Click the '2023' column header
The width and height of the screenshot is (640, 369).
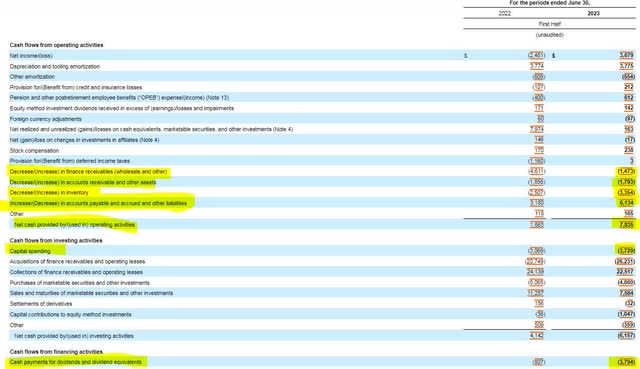(593, 13)
